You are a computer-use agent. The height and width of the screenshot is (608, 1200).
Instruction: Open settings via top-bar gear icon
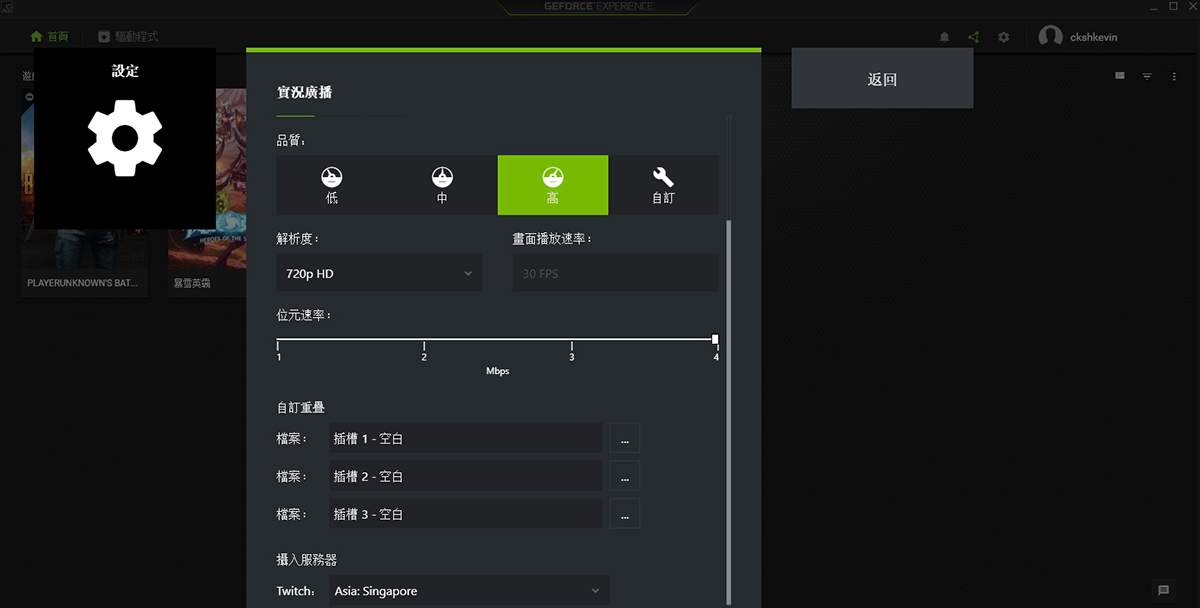coord(1004,37)
